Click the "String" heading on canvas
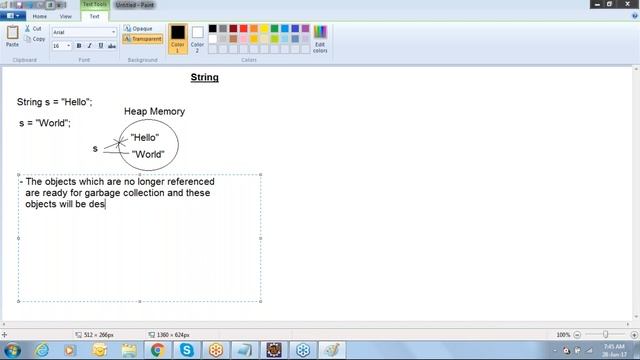Screen dimensions: 640x360 (204, 77)
